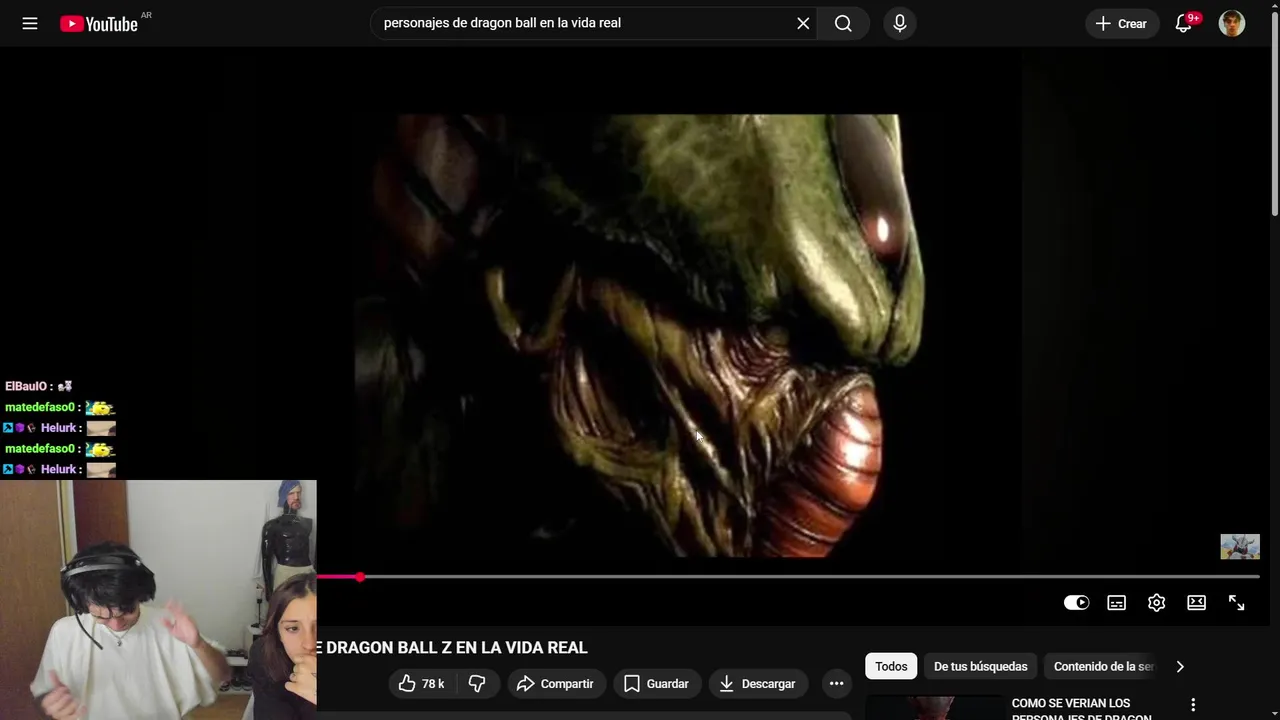
Task: Start voice search with the microphone
Action: click(900, 23)
